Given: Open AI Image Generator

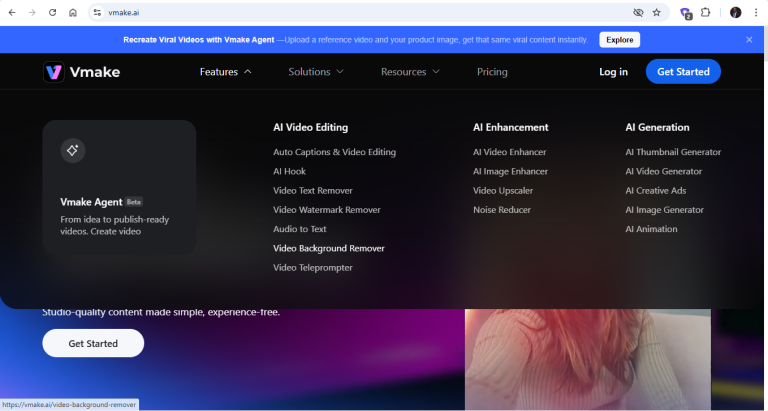Looking at the screenshot, I should coord(664,210).
